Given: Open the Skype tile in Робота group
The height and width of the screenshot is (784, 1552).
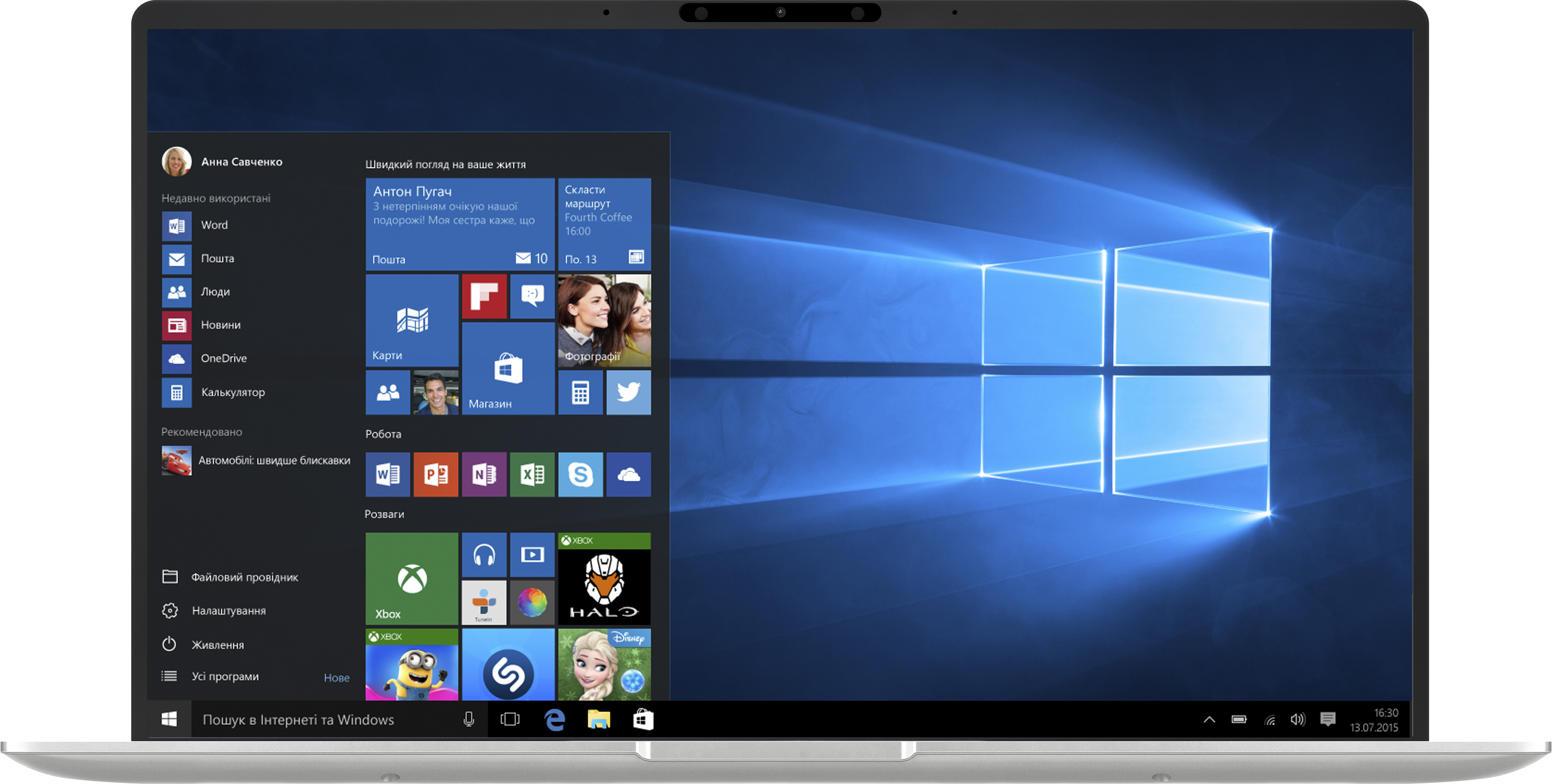Looking at the screenshot, I should pyautogui.click(x=580, y=474).
